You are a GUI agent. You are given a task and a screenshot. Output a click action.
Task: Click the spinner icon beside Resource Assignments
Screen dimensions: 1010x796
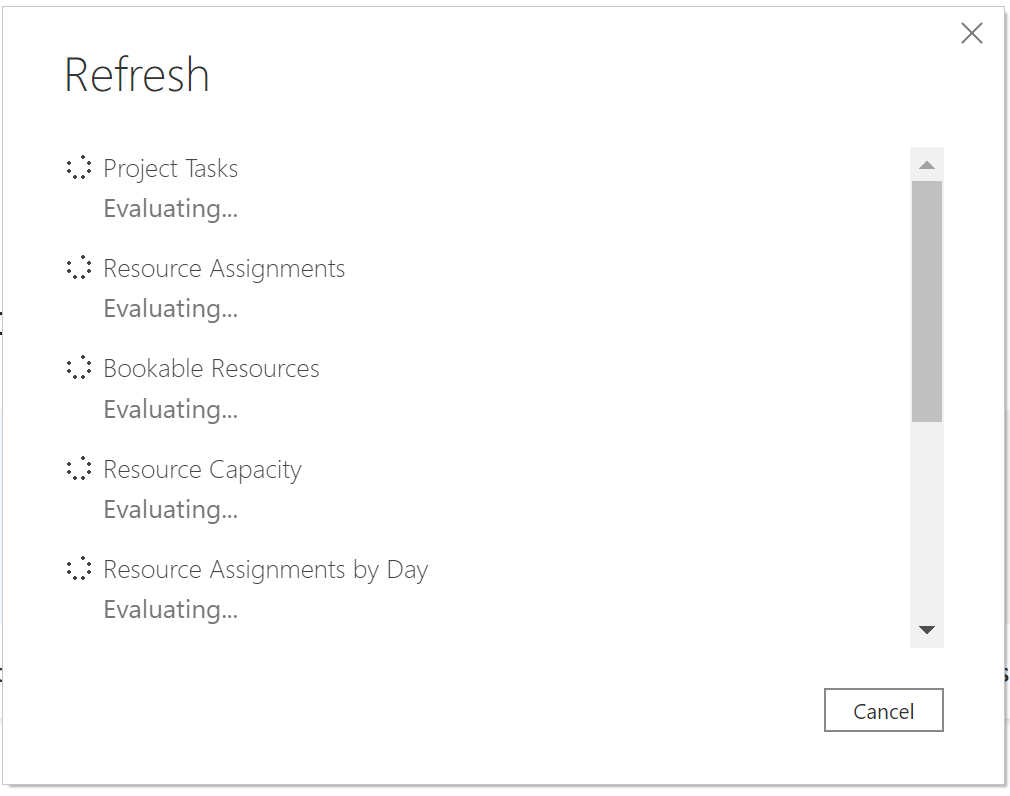click(79, 268)
